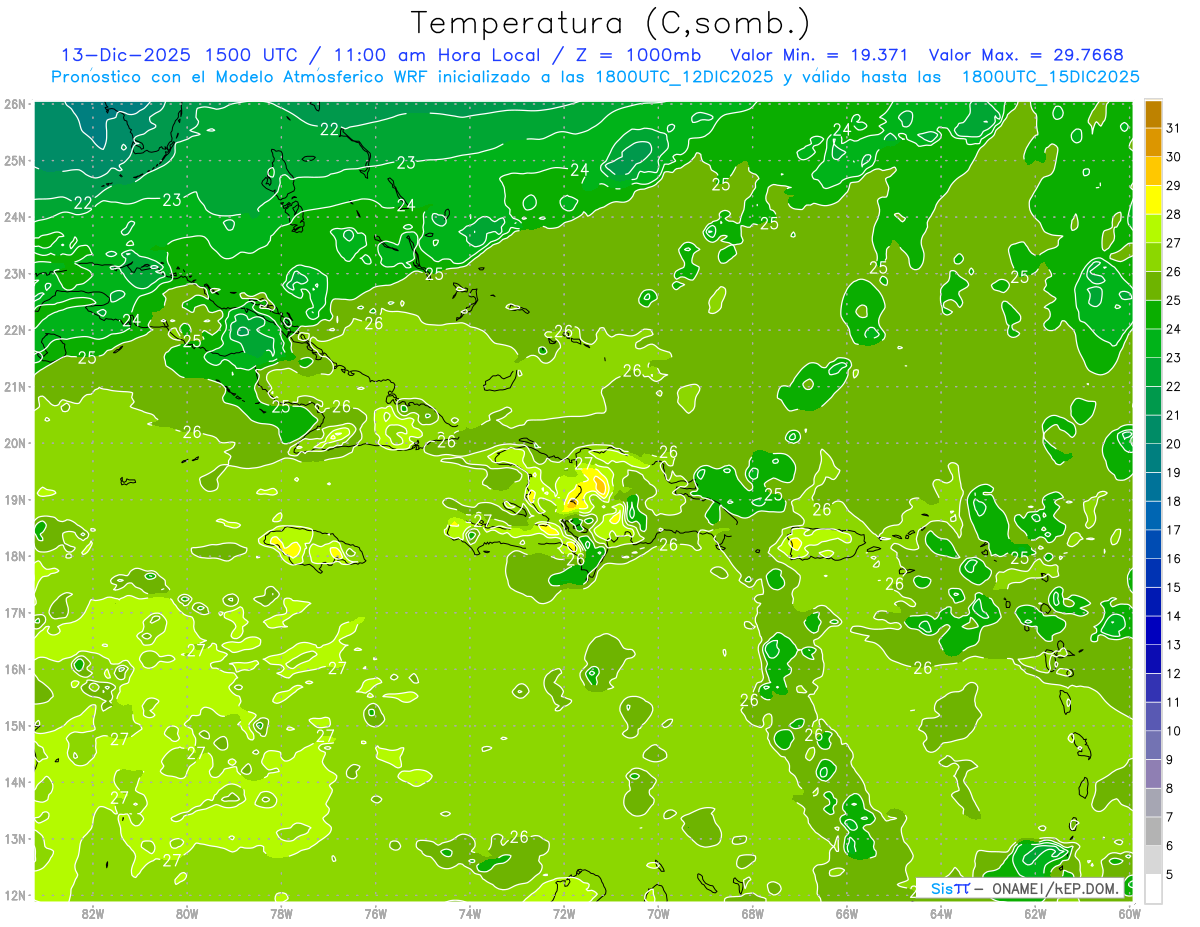Click the color scale value 29
This screenshot has width=1200, height=927.
(x=1174, y=186)
